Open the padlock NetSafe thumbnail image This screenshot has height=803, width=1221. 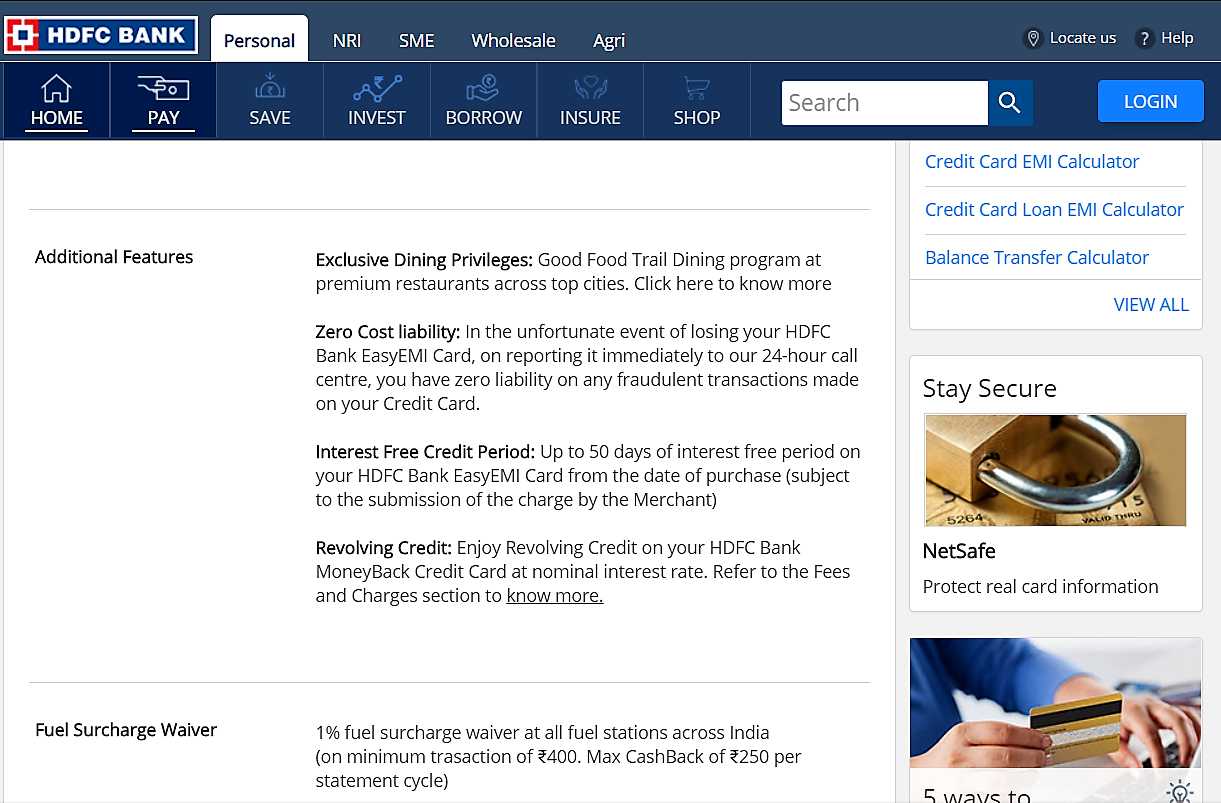(x=1055, y=470)
